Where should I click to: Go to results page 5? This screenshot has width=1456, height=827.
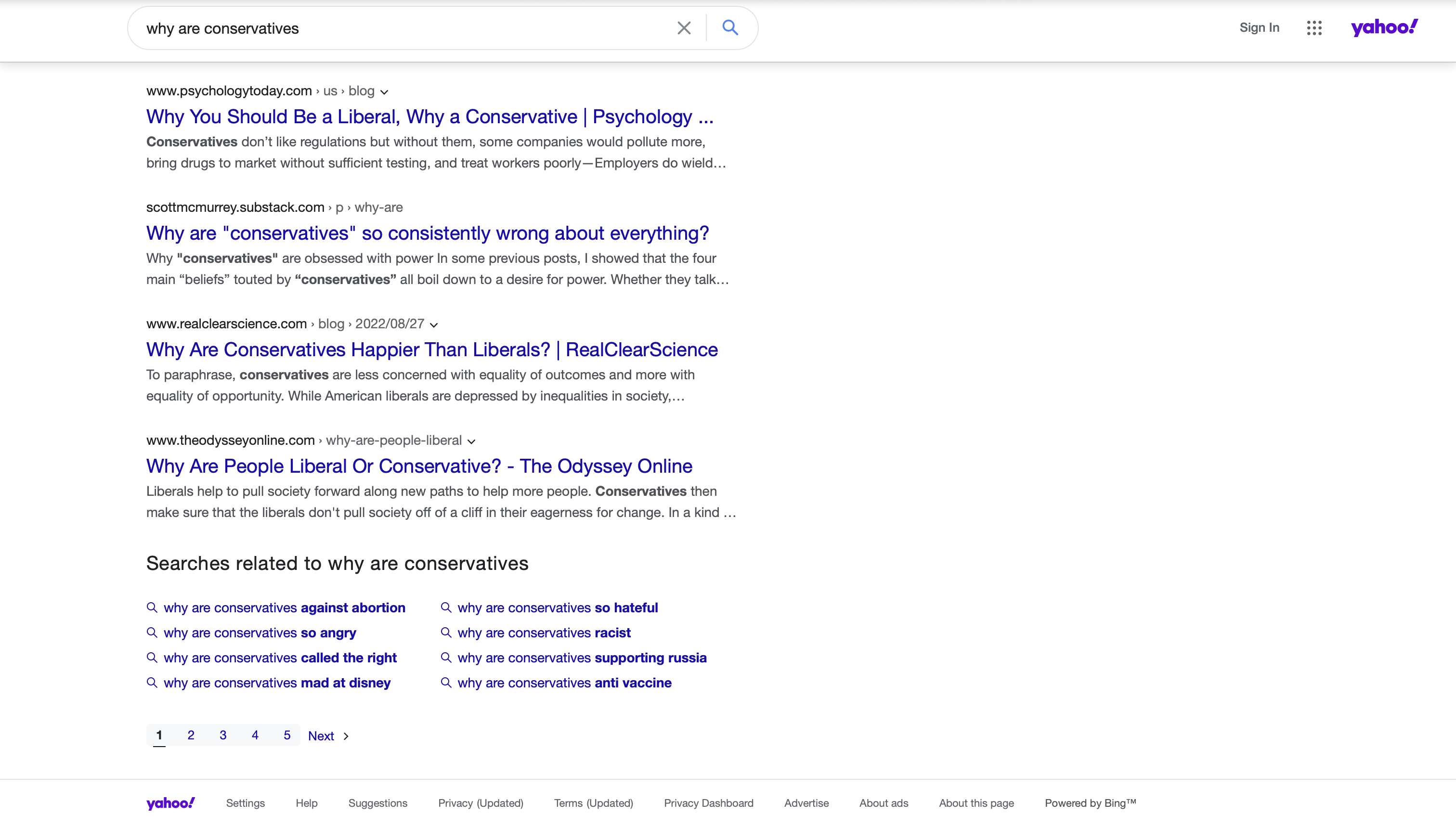287,735
